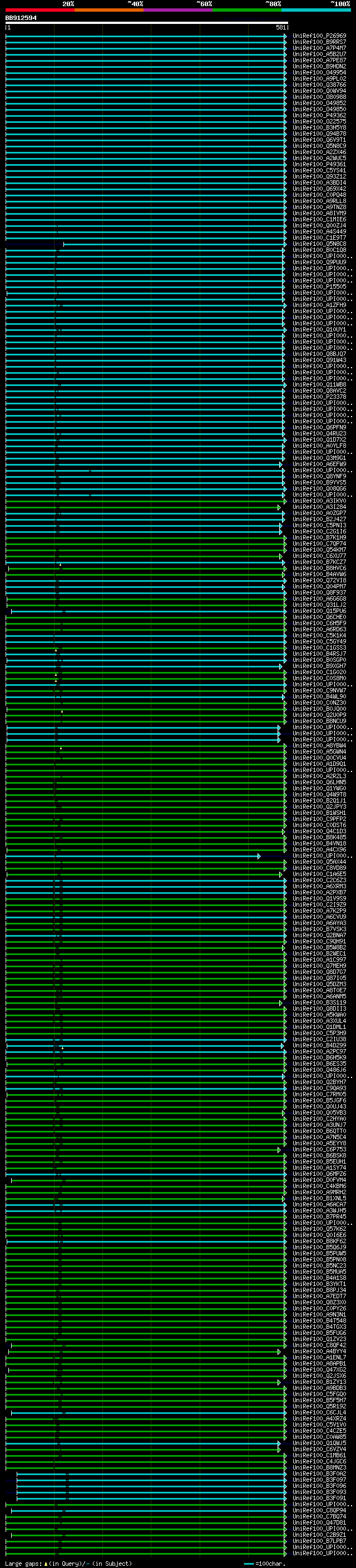Click hit label UniRef100_Q72VI8
Screen dimensions: 356x1568
(319, 580)
